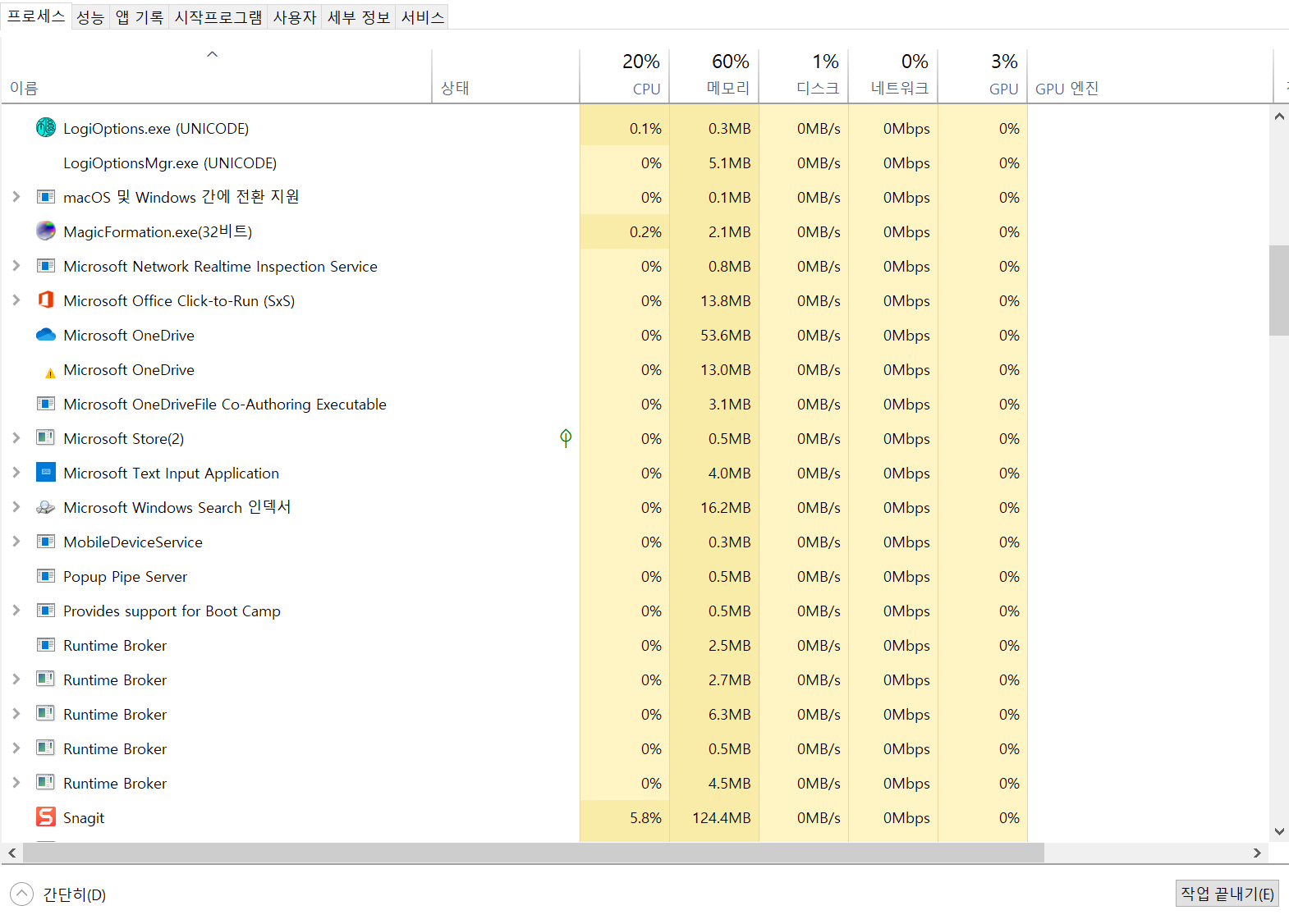Image resolution: width=1289 pixels, height=924 pixels.
Task: Expand the MobileDeviceService process
Action: 16,542
